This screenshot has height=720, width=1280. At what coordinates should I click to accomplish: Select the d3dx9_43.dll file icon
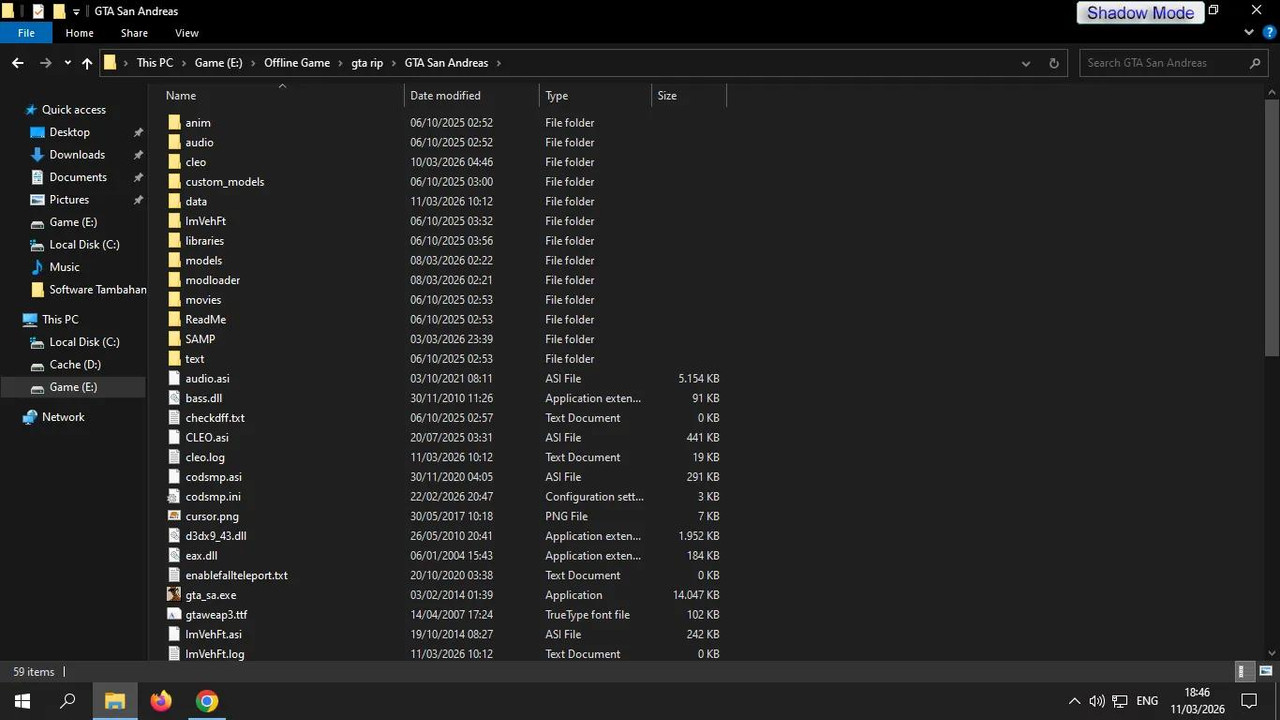coord(175,536)
